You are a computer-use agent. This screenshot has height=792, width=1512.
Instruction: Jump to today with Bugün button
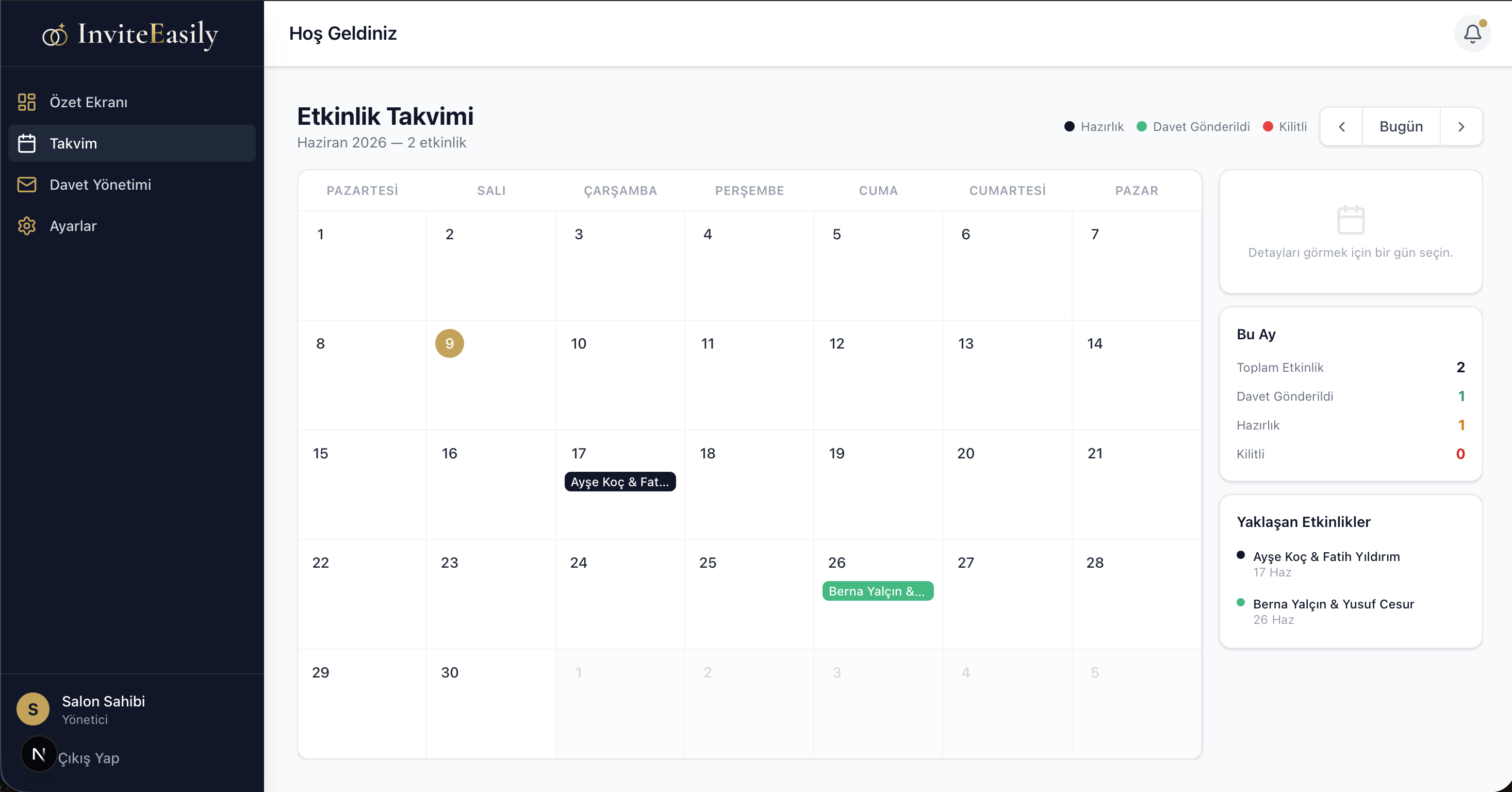point(1401,127)
